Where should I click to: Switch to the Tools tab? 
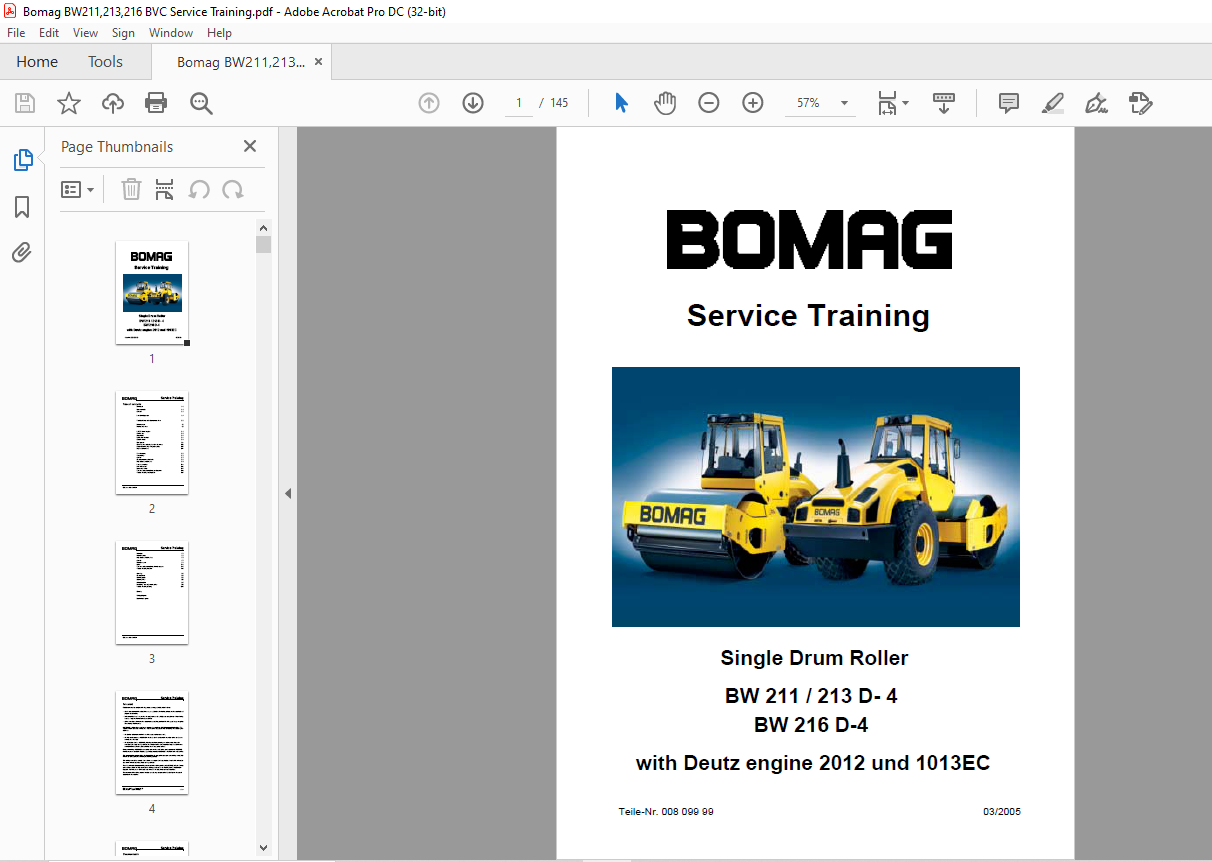pos(105,62)
